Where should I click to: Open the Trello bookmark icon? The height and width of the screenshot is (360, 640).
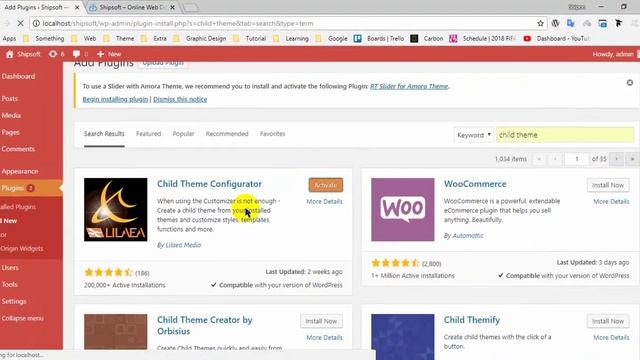(358, 38)
